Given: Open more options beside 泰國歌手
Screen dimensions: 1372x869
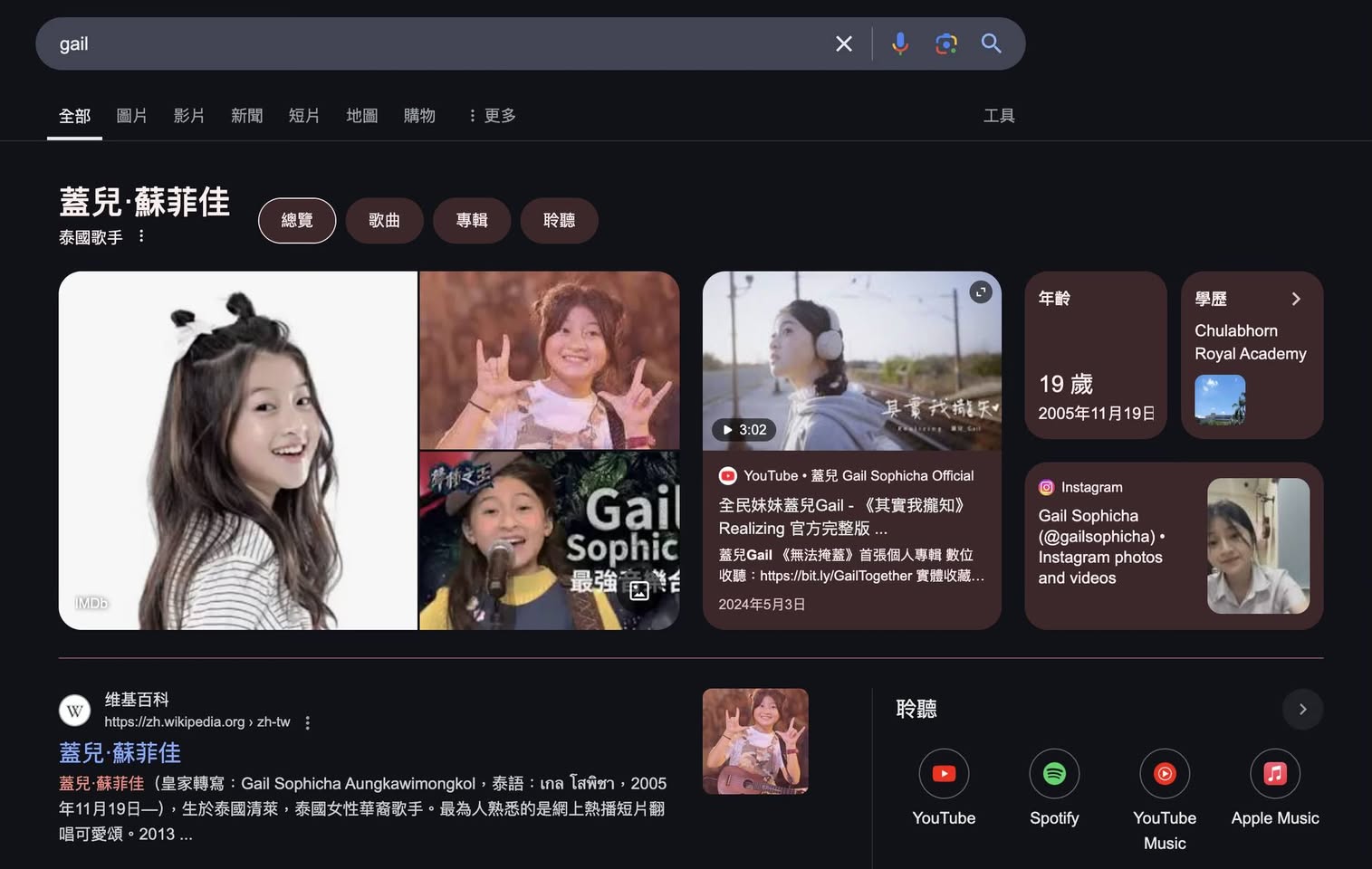Looking at the screenshot, I should (141, 236).
